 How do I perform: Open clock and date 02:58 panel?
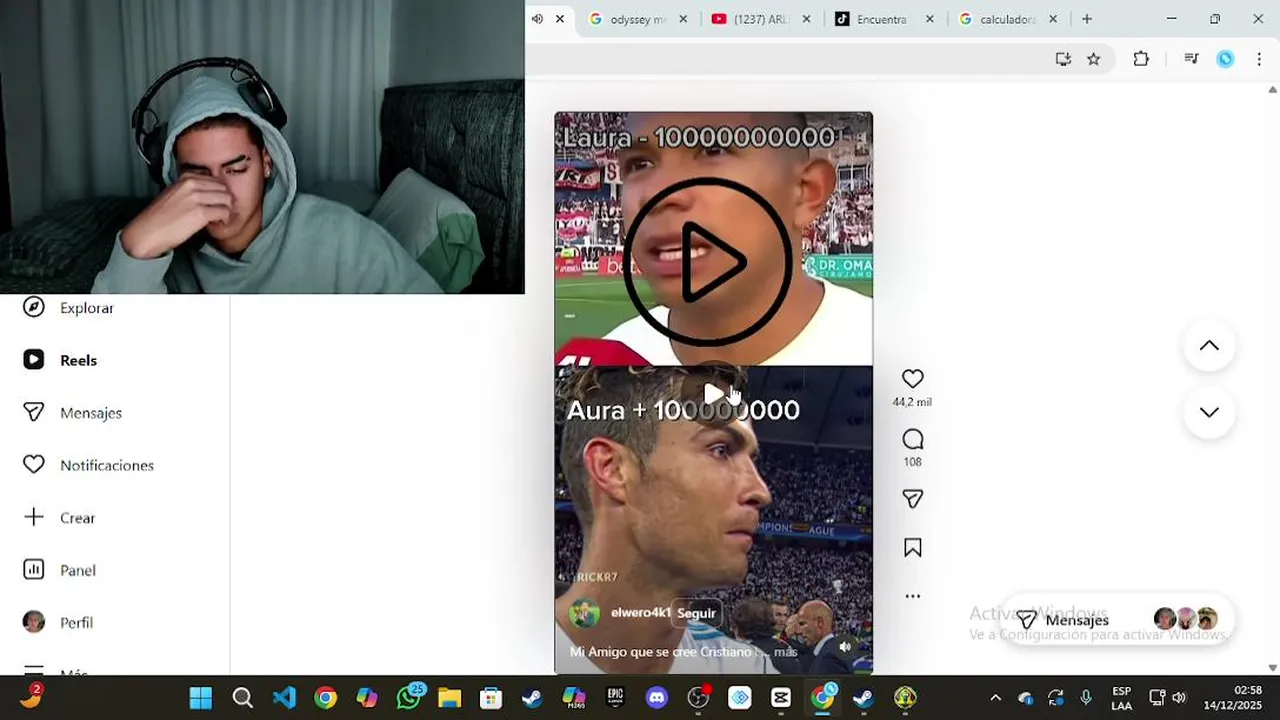click(x=1233, y=698)
